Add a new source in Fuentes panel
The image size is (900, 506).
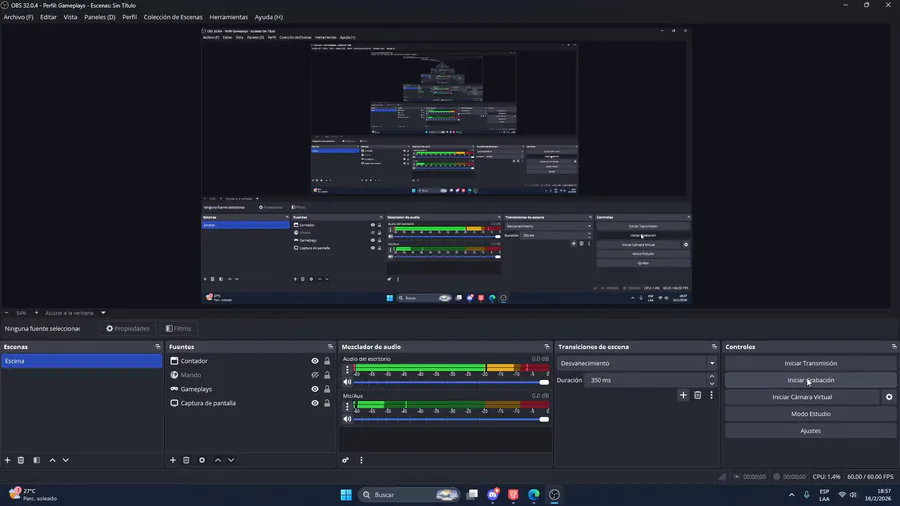click(x=173, y=460)
